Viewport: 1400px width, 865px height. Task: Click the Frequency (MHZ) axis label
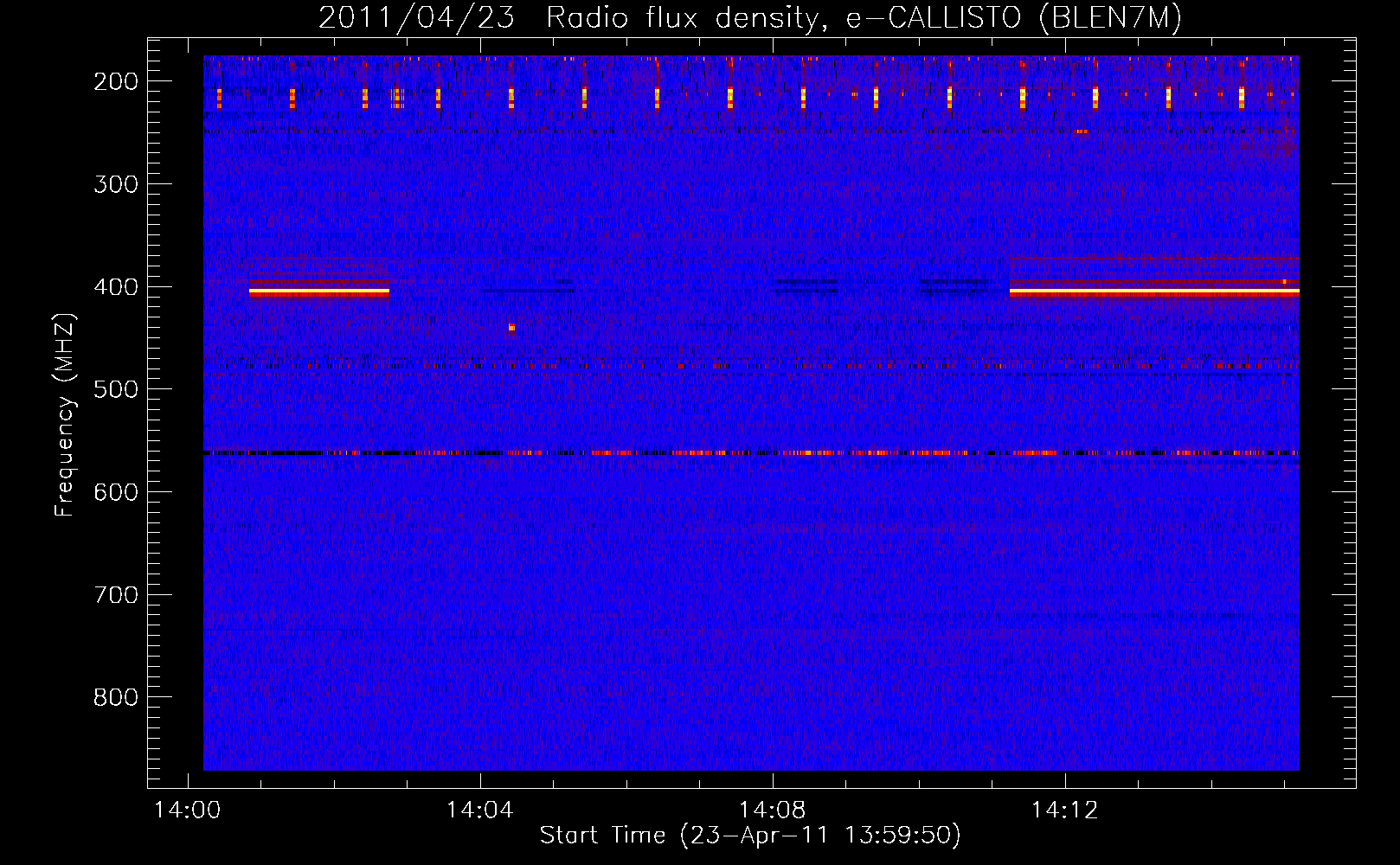65,415
